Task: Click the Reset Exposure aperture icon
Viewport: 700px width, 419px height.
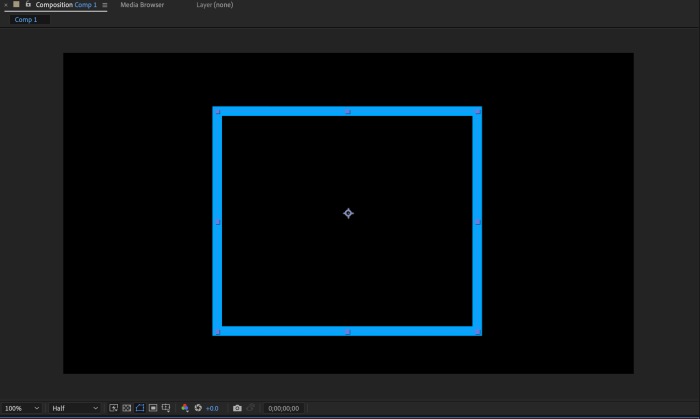Action: pyautogui.click(x=198, y=408)
